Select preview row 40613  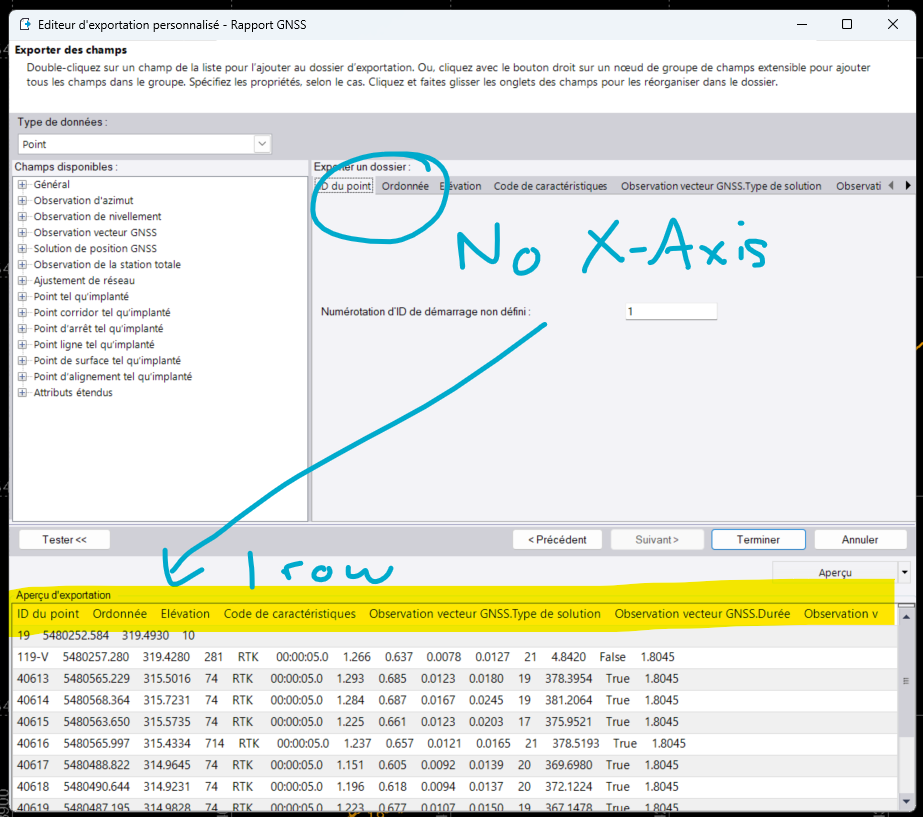click(x=454, y=679)
